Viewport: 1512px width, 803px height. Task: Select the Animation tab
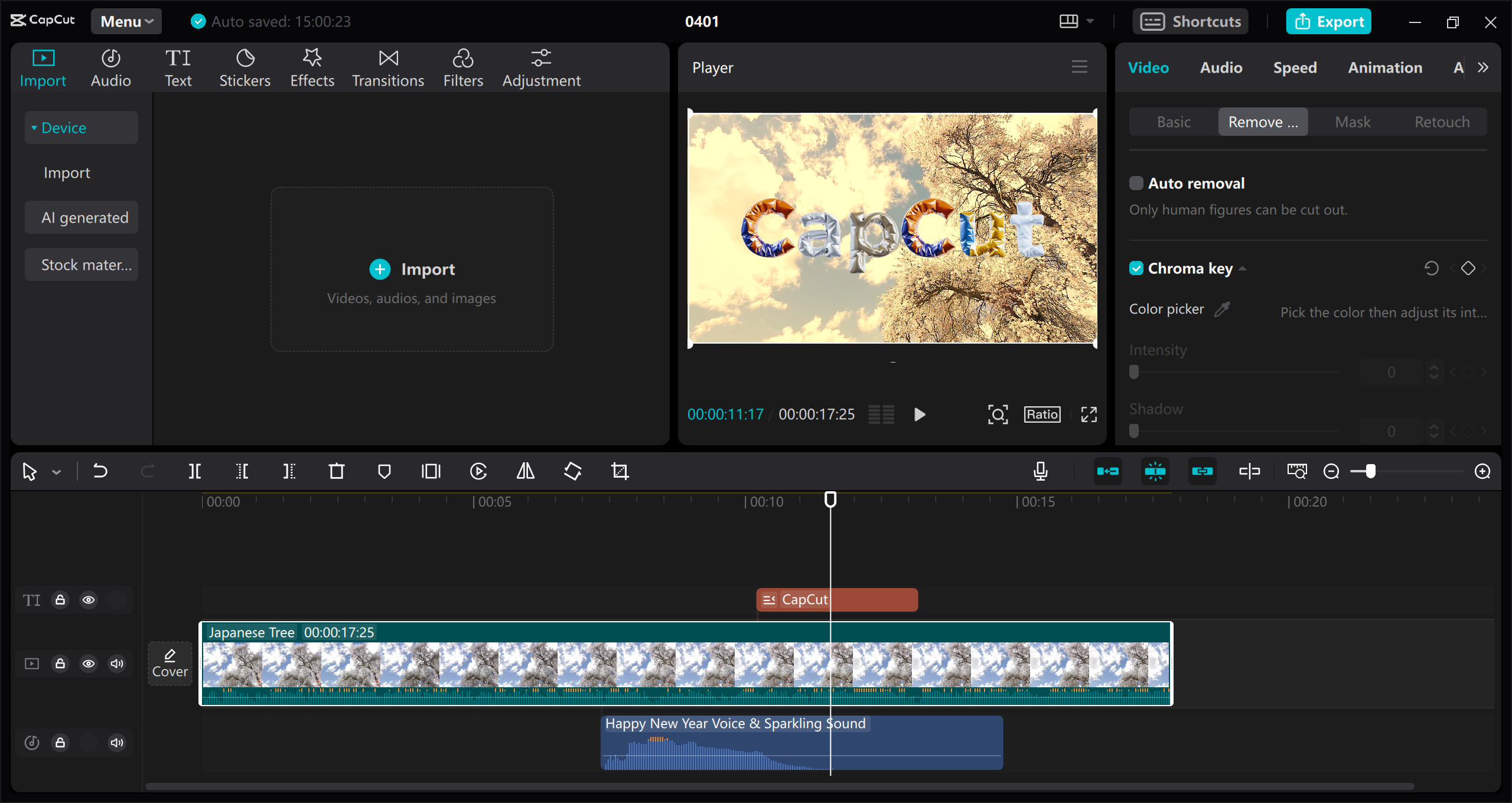[1384, 67]
